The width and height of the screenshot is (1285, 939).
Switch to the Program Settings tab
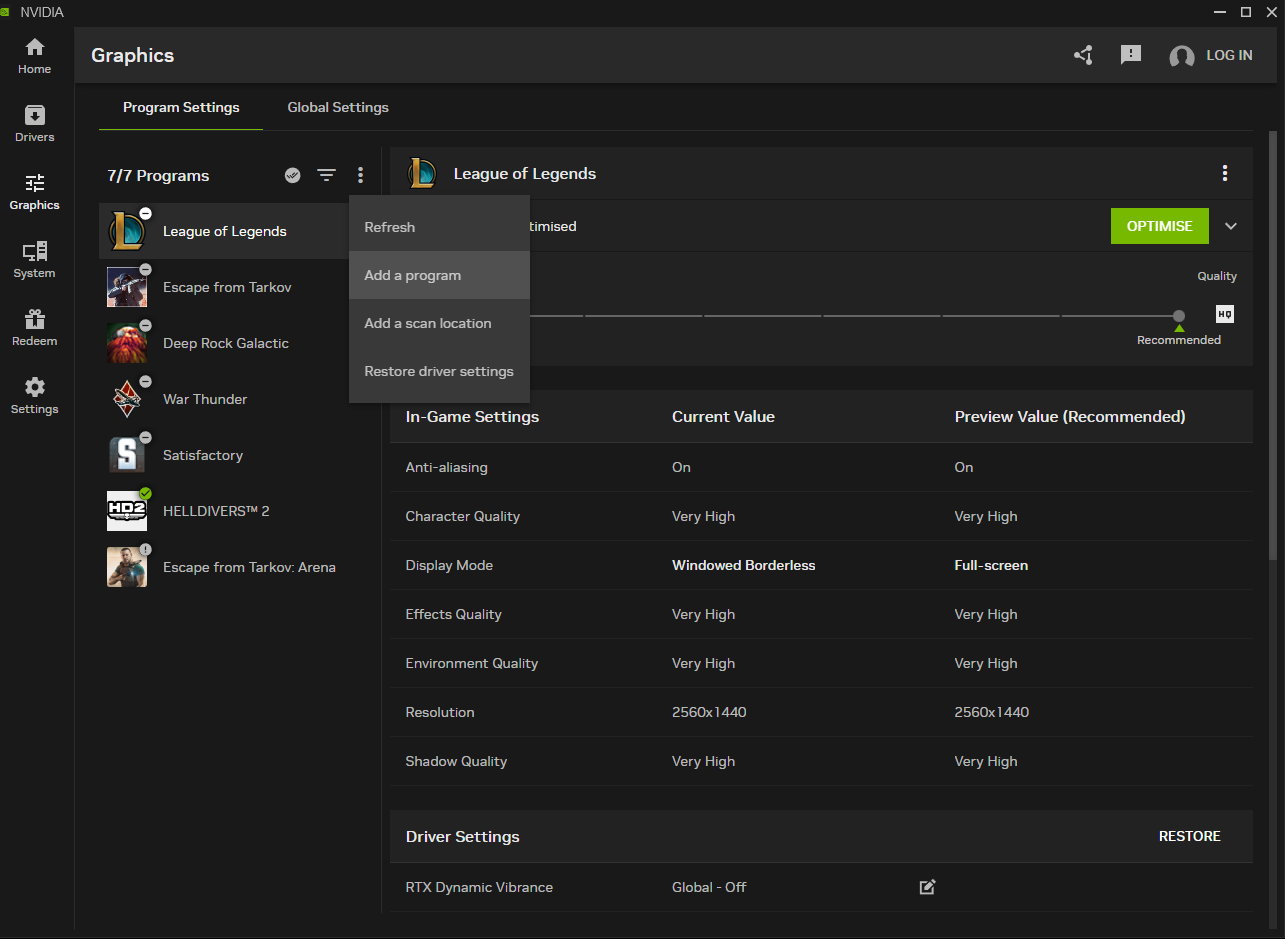pos(181,107)
